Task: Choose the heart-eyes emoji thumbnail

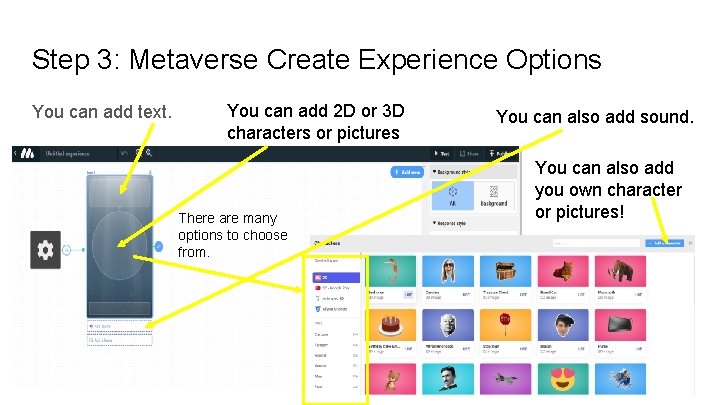Action: tap(563, 379)
